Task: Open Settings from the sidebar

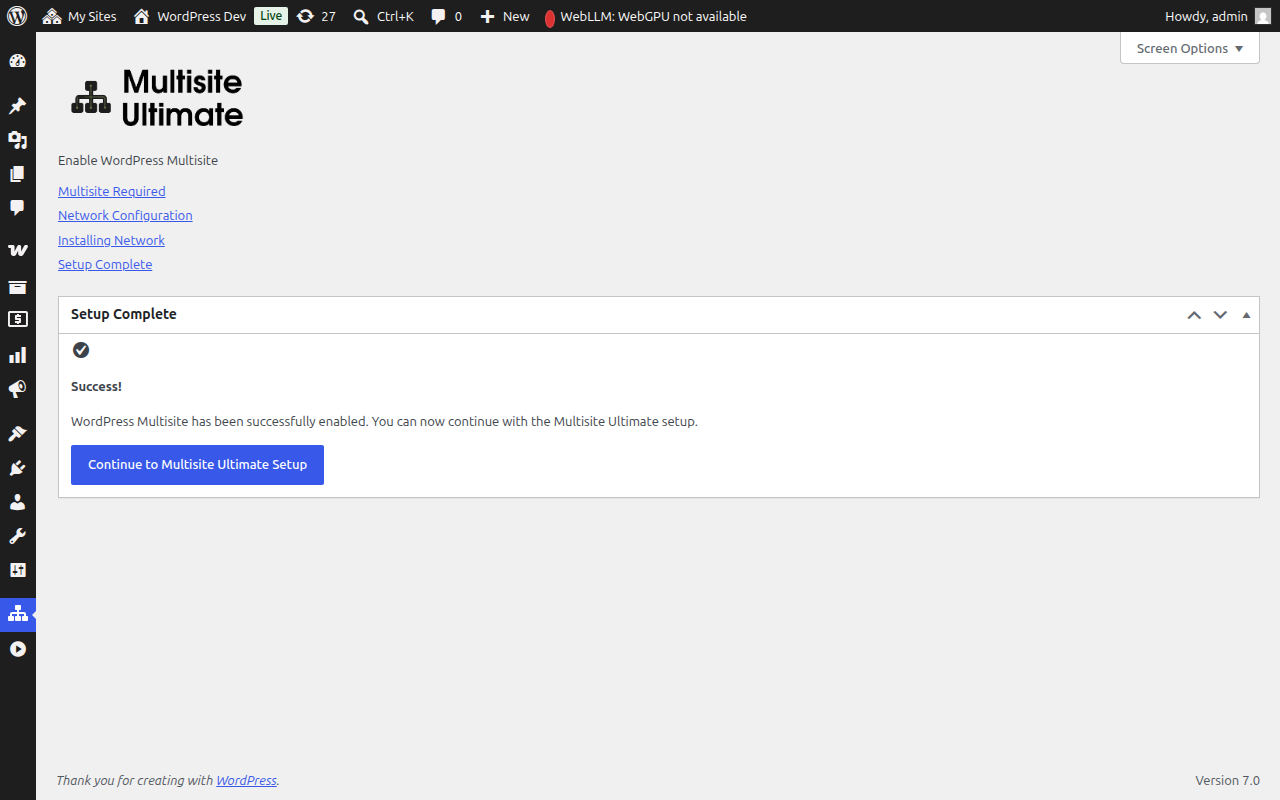Action: tap(17, 570)
